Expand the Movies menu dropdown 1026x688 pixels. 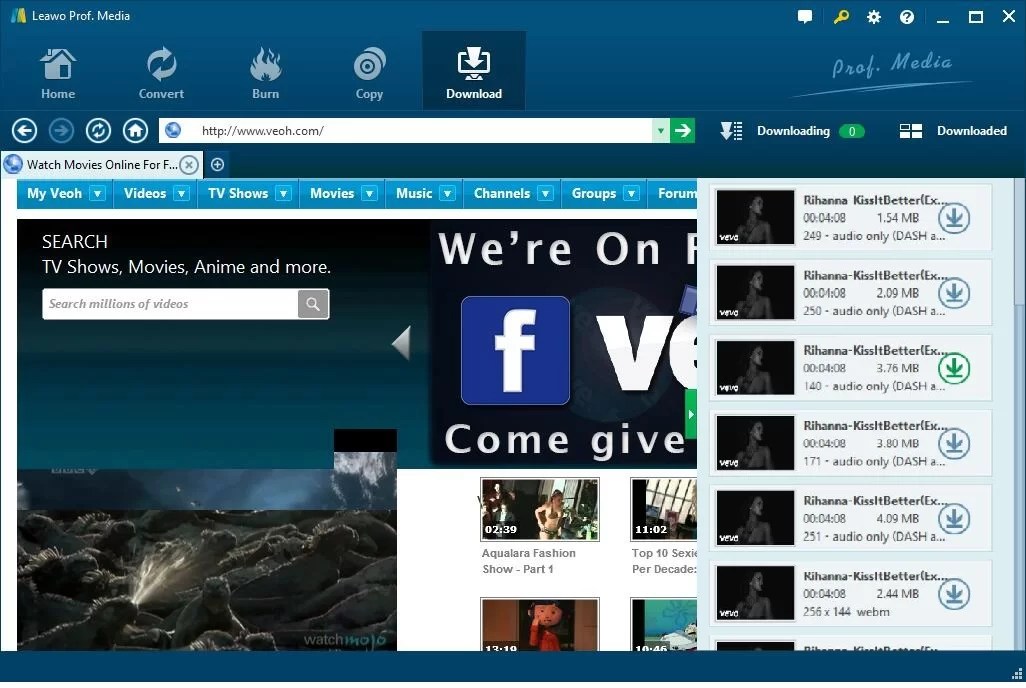point(369,193)
